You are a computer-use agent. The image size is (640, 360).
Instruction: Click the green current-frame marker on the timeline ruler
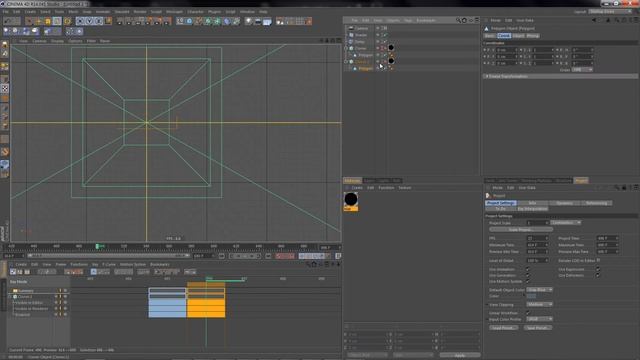(98, 246)
